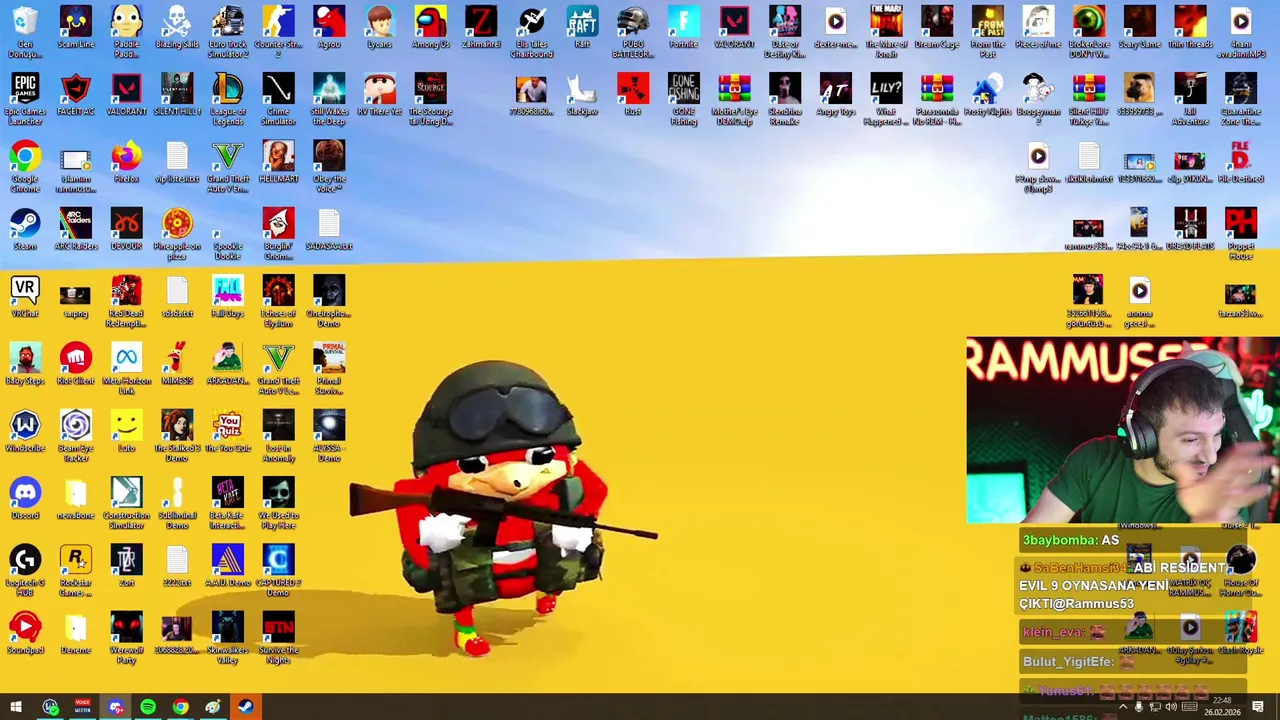This screenshot has width=1280, height=720.
Task: Select the 2222.txt text file
Action: (x=177, y=567)
